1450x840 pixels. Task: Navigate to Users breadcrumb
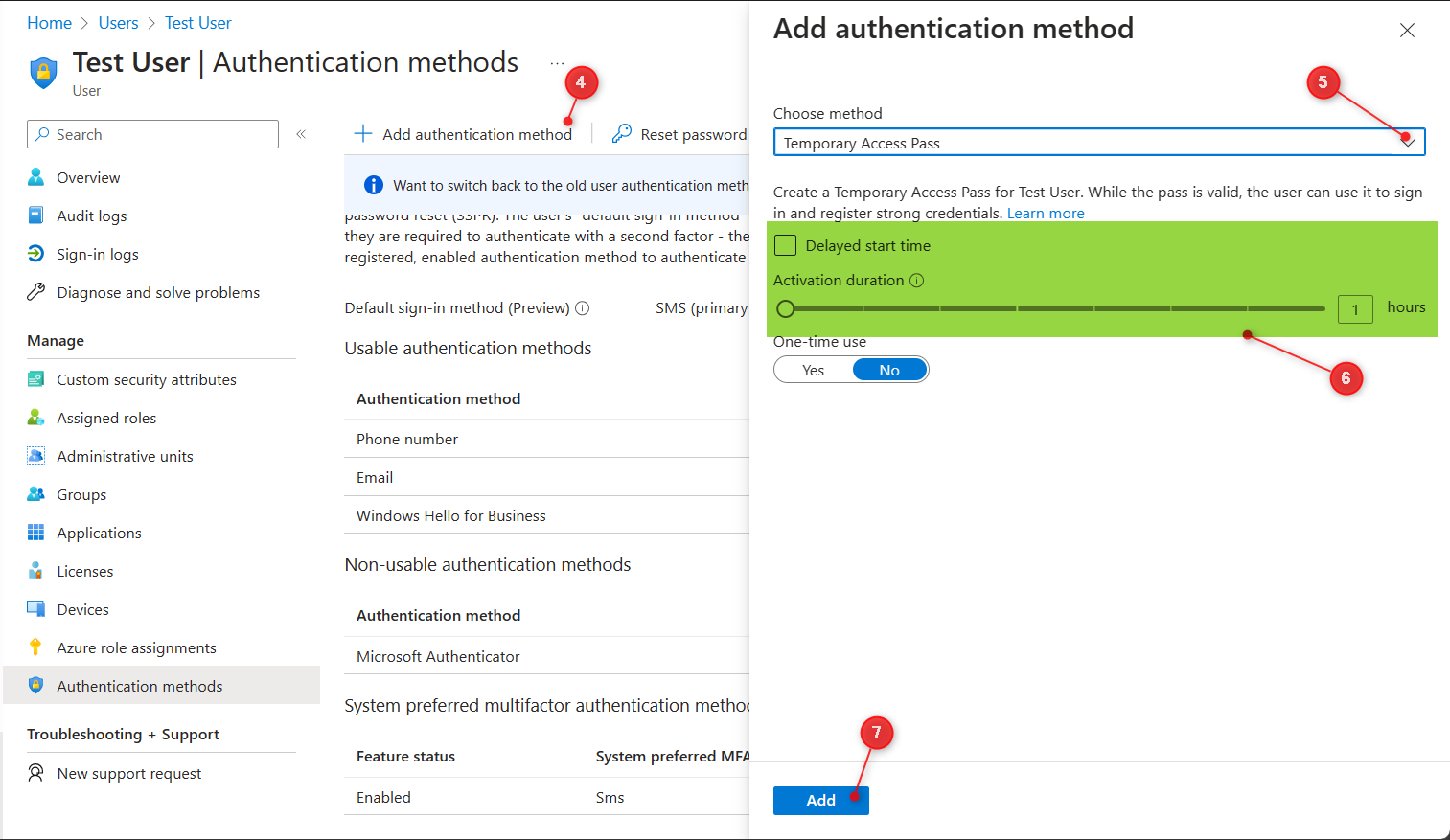[118, 23]
